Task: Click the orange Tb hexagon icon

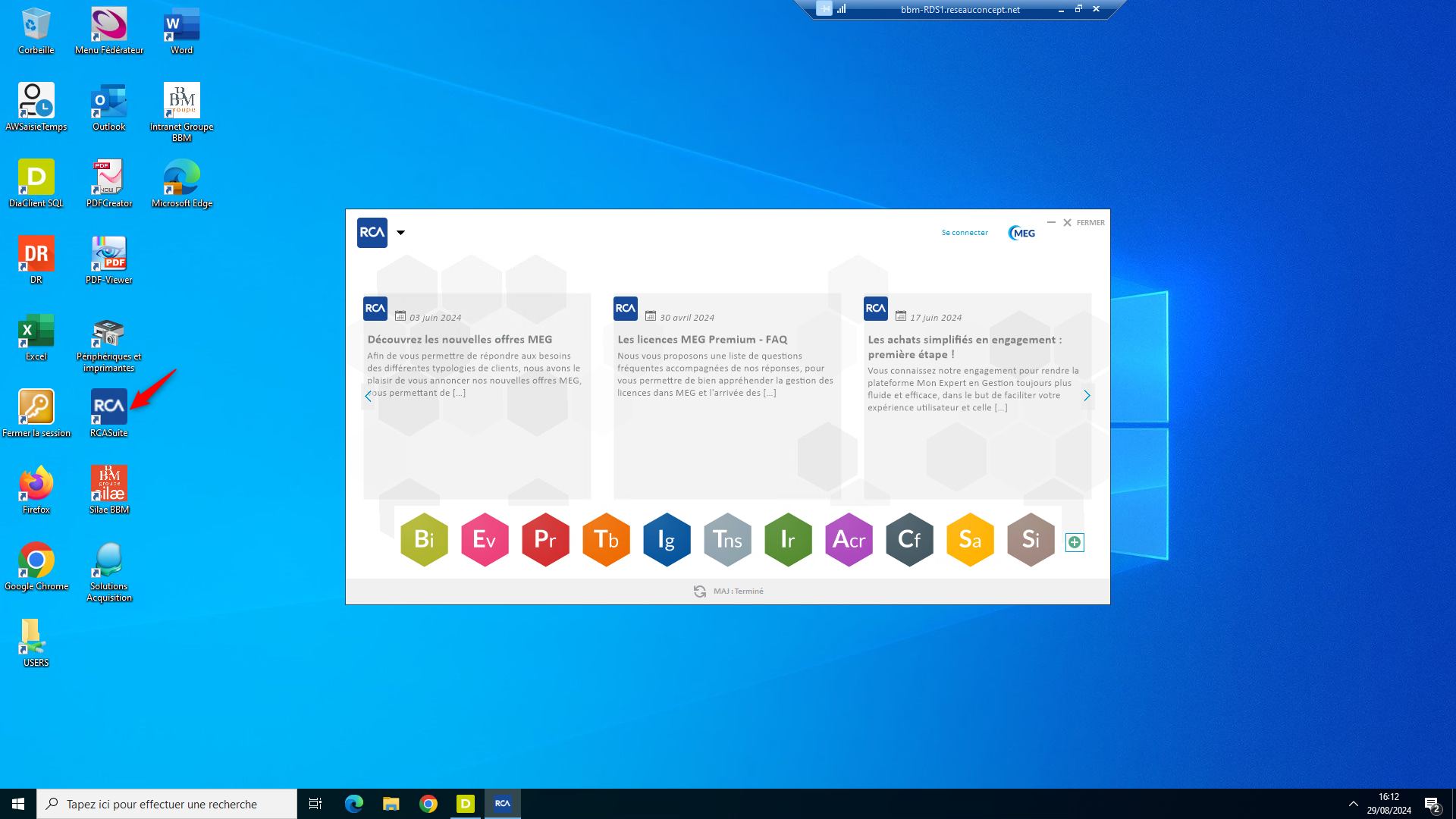Action: (606, 540)
